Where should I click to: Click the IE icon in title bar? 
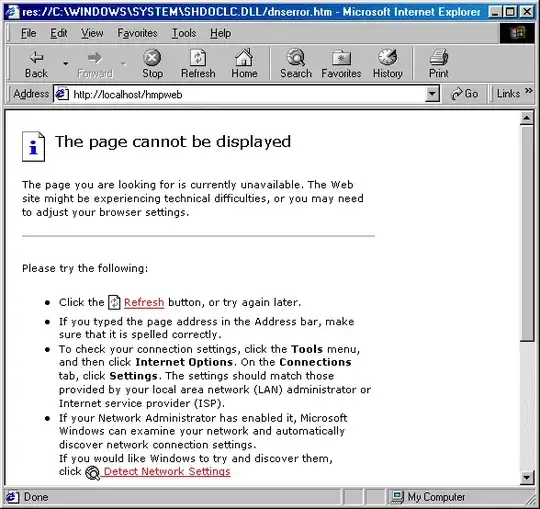[x=12, y=12]
